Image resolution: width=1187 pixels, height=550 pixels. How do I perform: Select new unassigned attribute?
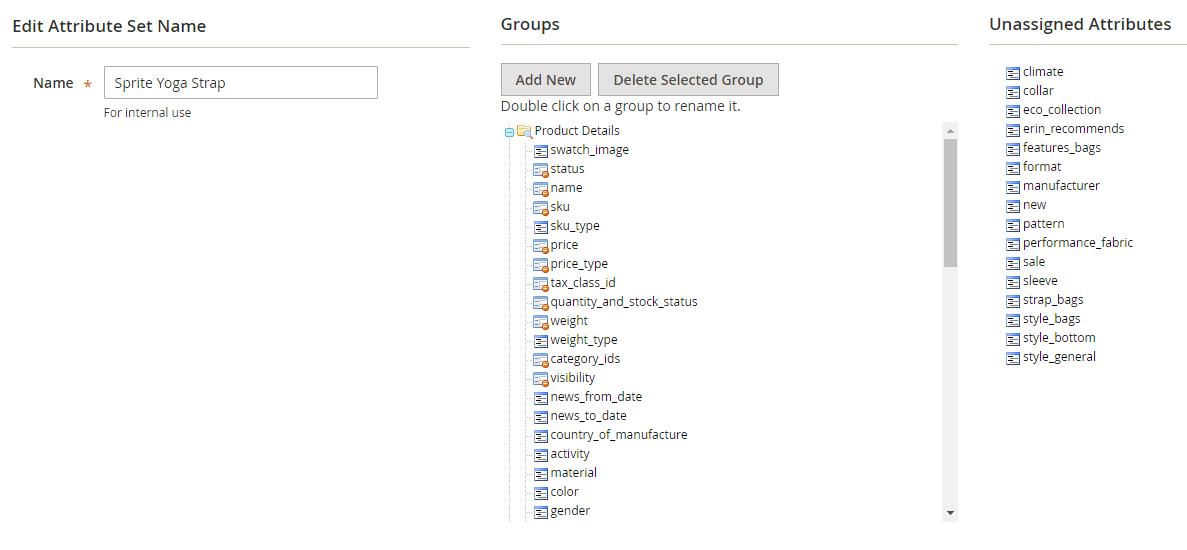pyautogui.click(x=1034, y=205)
